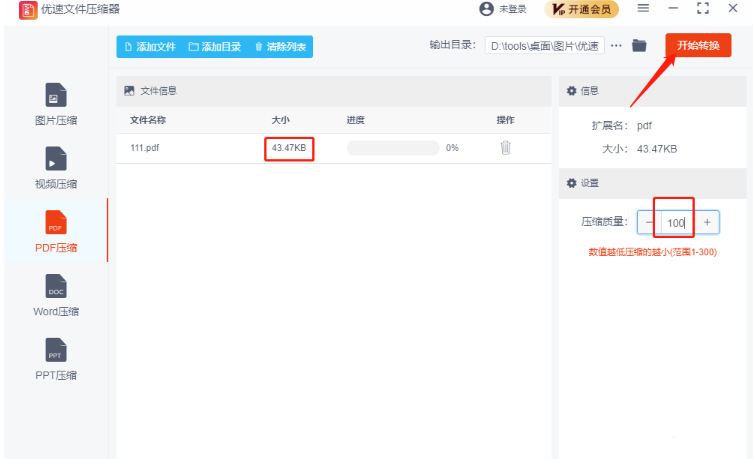
Task: Start conversion with 开始转换 button
Action: pyautogui.click(x=698, y=46)
